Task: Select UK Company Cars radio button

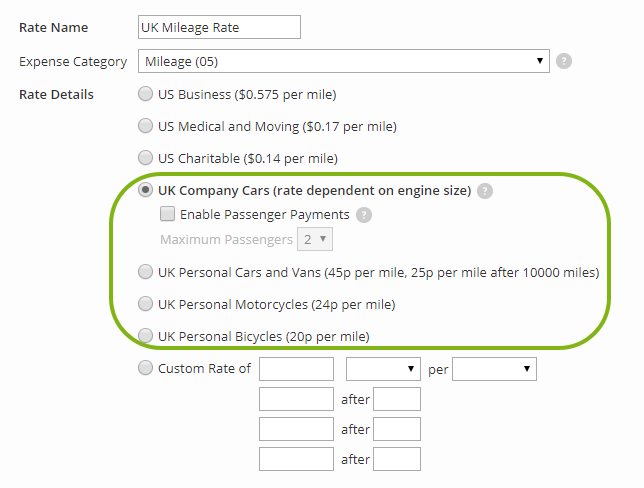Action: pos(146,190)
